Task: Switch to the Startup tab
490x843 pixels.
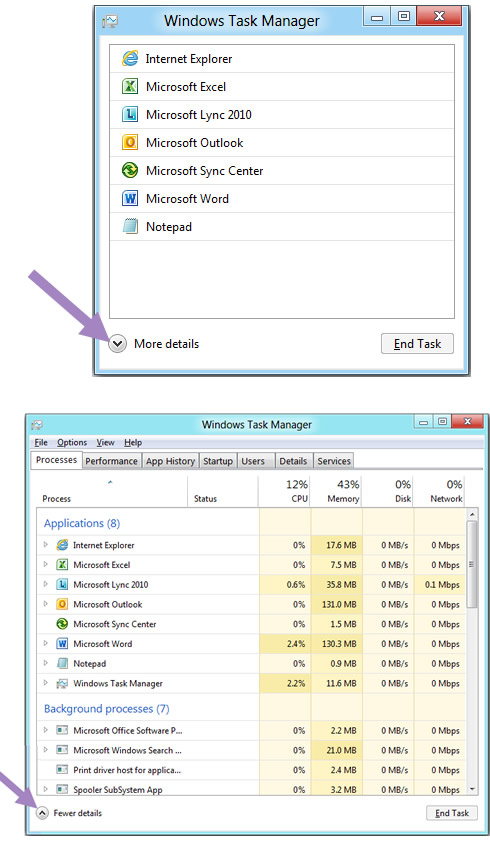Action: [x=218, y=461]
